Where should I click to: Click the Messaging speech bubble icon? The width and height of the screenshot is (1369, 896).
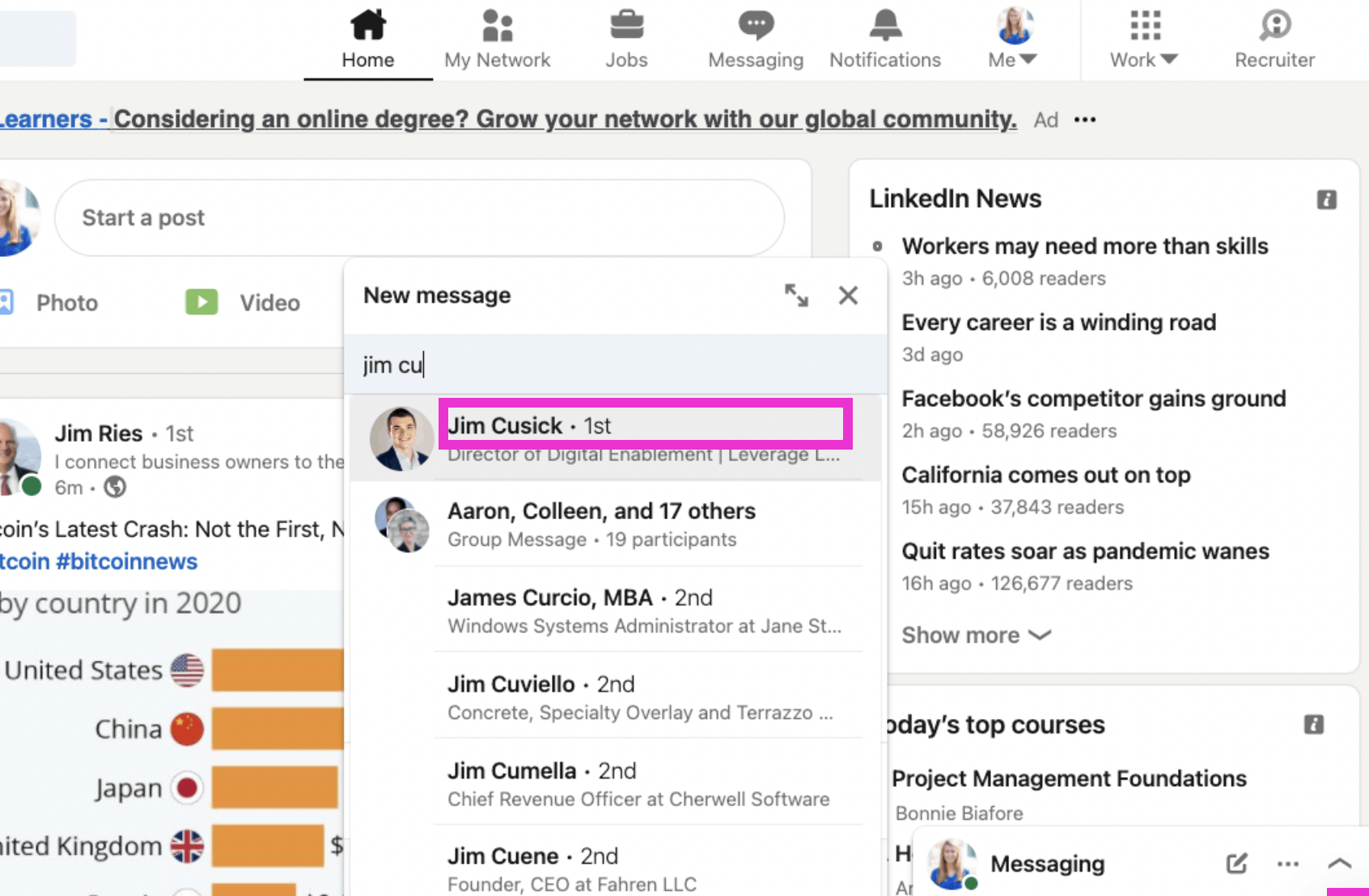(x=756, y=25)
